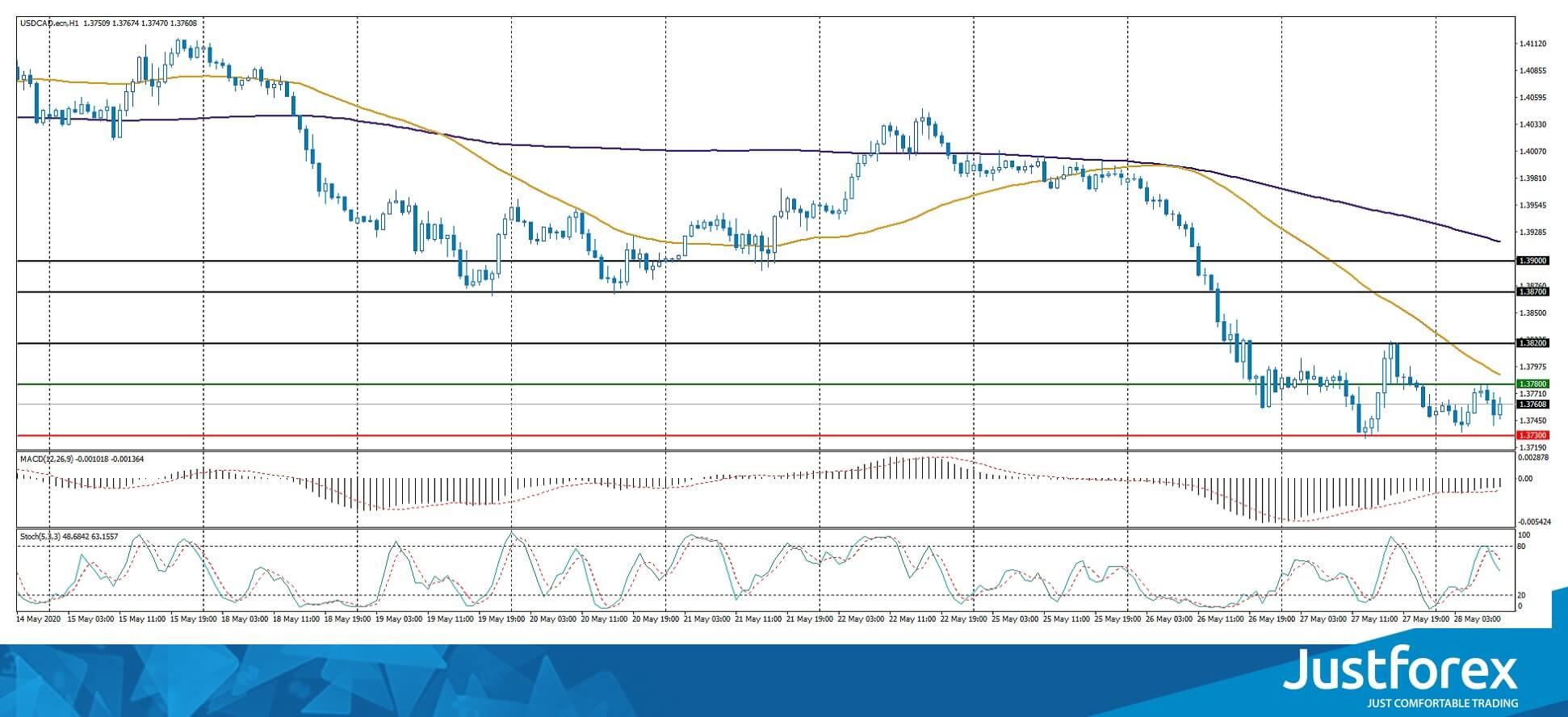Click the 26 May 19:00 time label

coord(1272,619)
